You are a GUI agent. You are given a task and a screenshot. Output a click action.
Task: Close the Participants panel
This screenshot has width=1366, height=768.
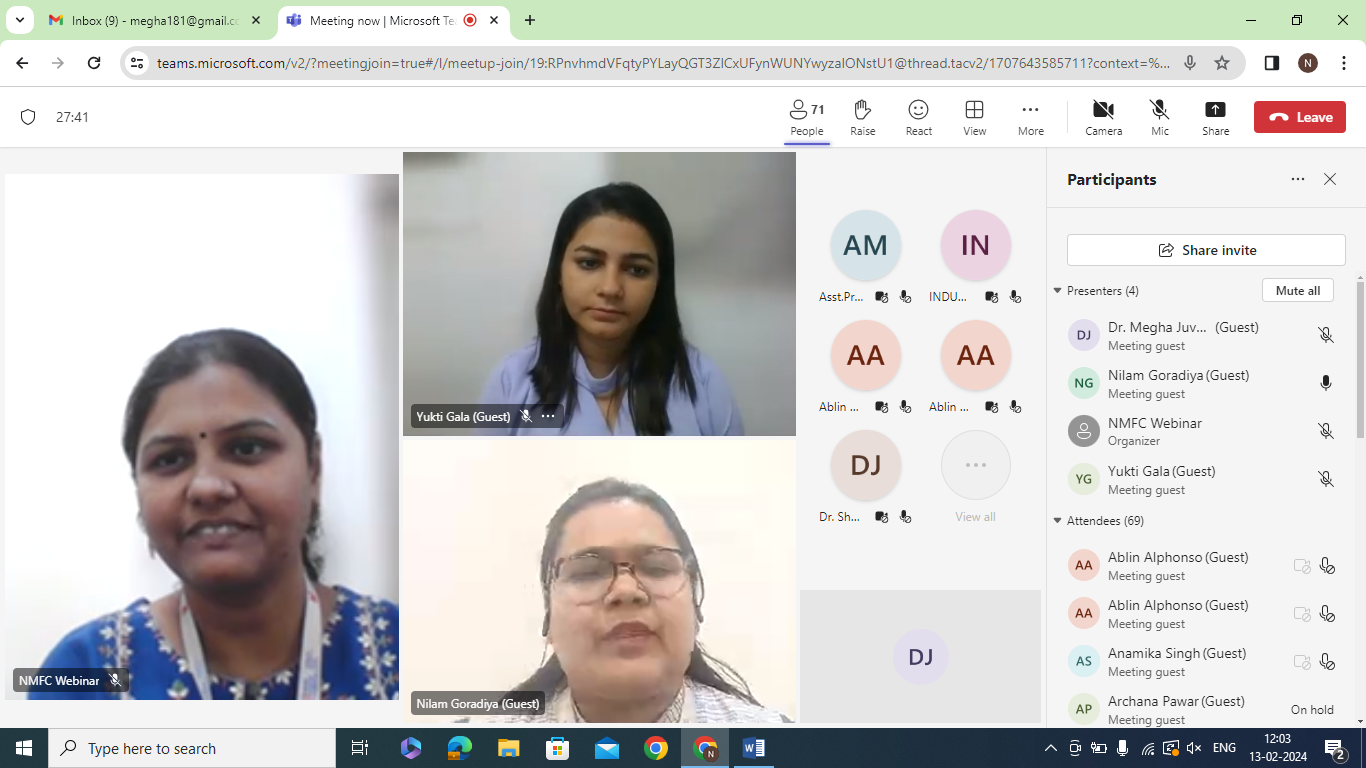(x=1329, y=180)
